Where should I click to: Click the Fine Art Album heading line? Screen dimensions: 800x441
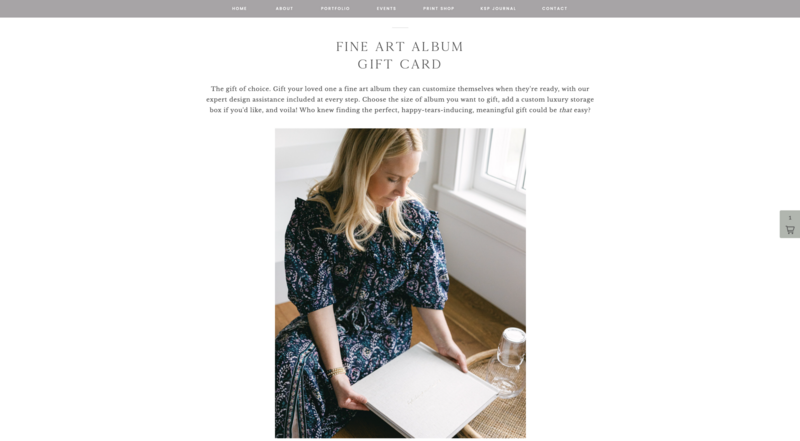[x=399, y=47]
